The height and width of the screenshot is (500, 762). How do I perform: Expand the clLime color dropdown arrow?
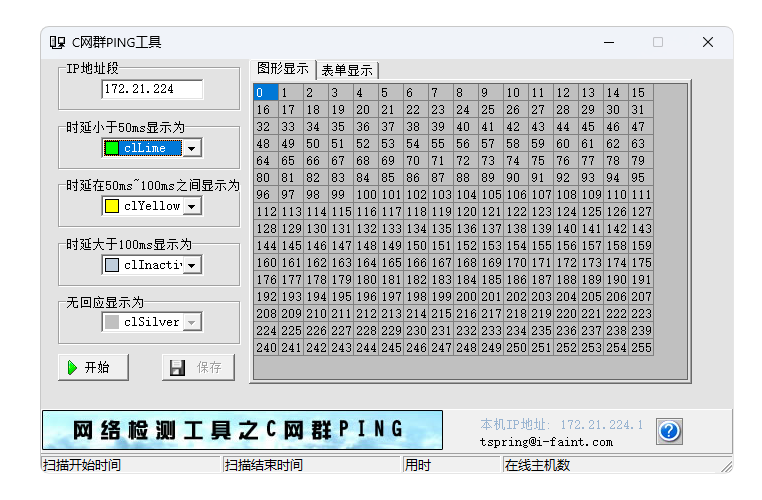[191, 148]
